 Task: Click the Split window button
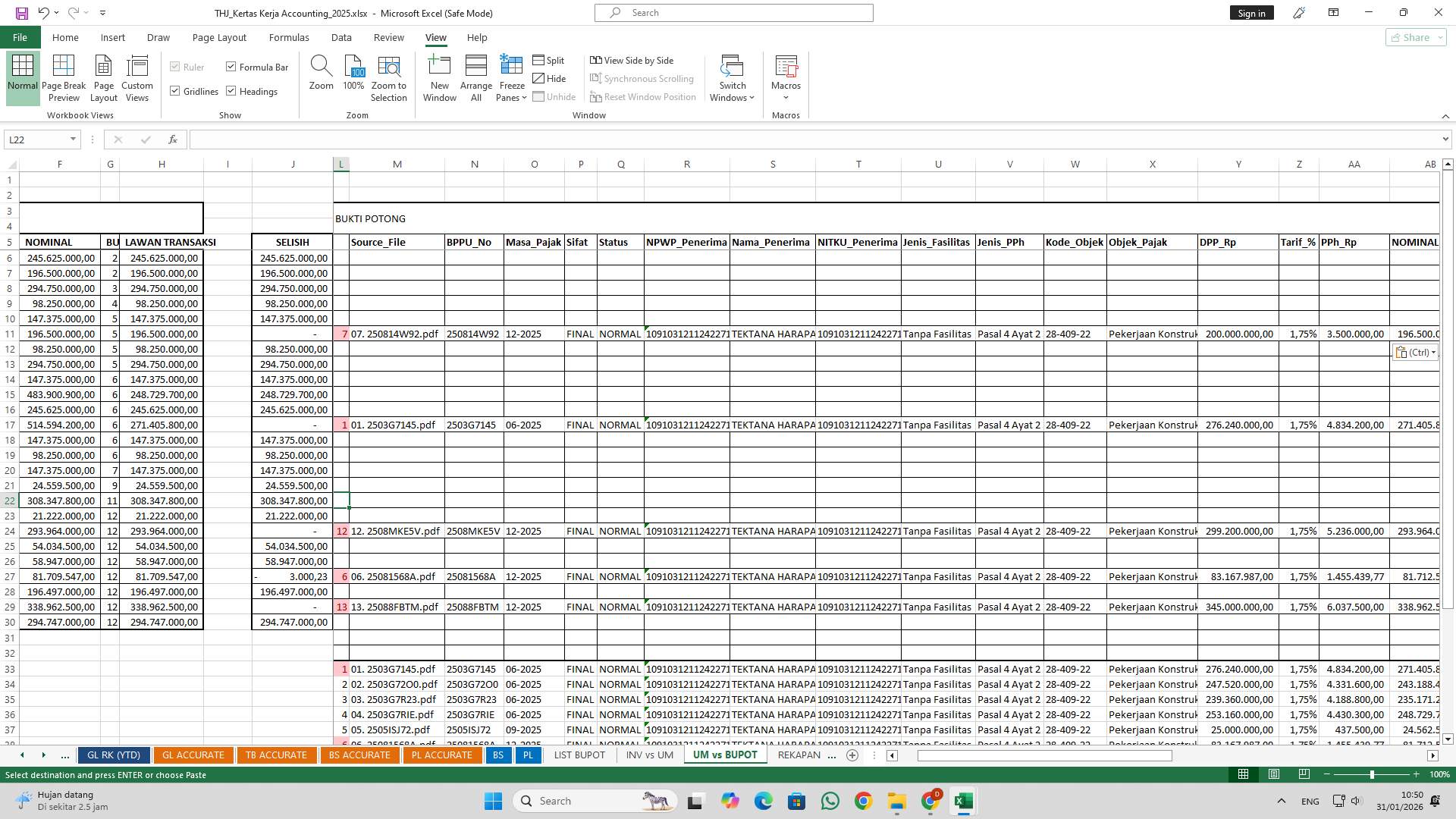pyautogui.click(x=548, y=60)
